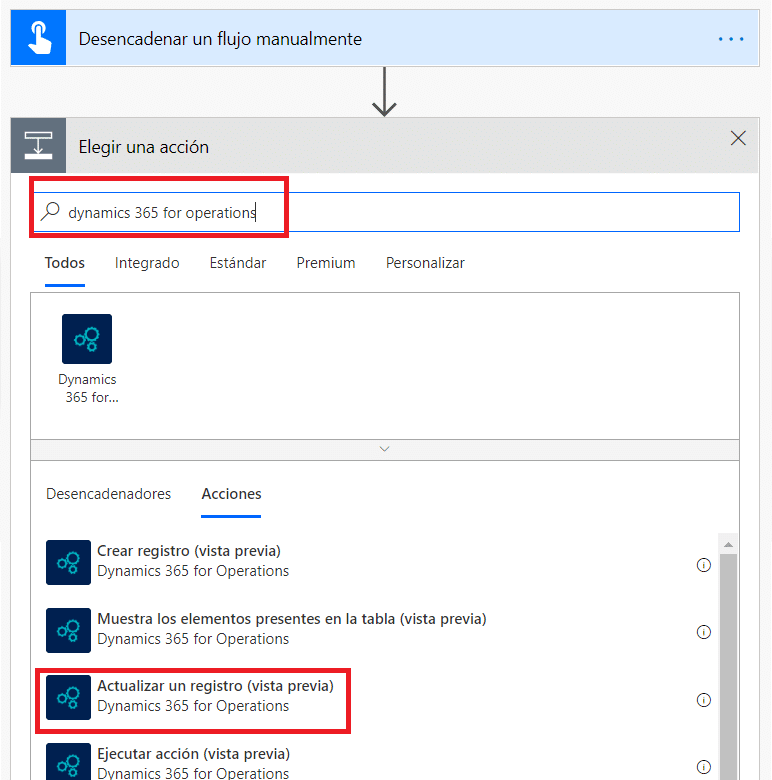The image size is (772, 780).
Task: Click Dynamics 365 for Operations under Crear registro
Action: [x=193, y=571]
